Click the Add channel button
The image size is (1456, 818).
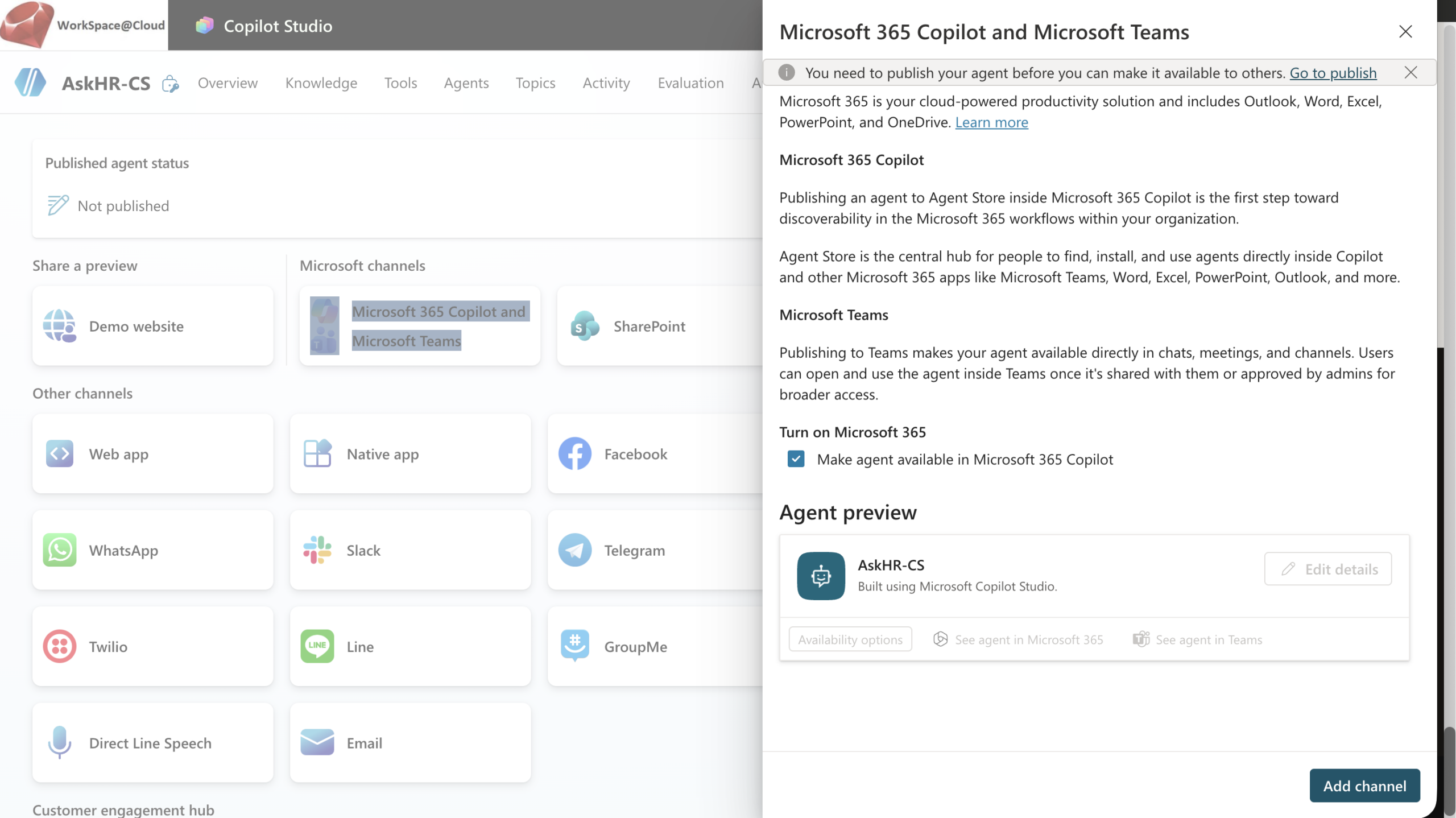click(x=1364, y=785)
